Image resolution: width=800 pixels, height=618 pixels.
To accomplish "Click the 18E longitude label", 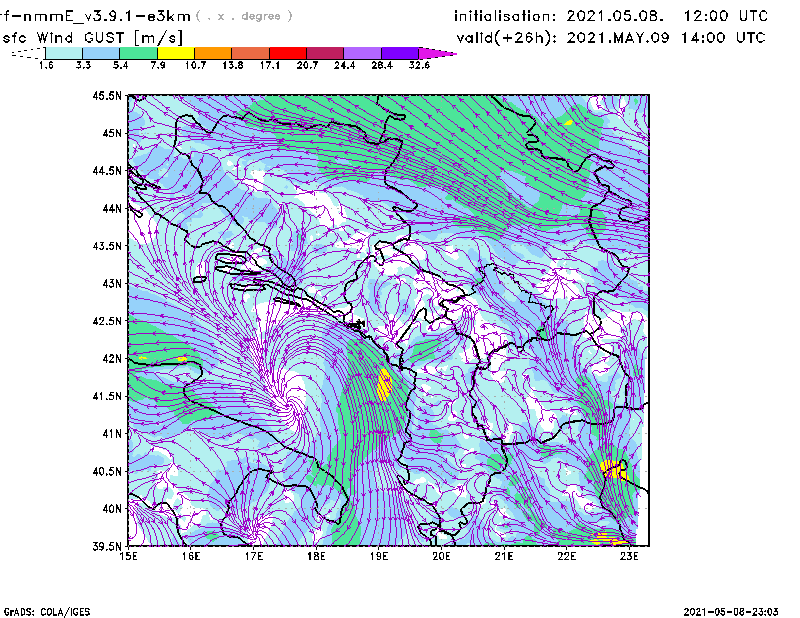I will pyautogui.click(x=316, y=556).
